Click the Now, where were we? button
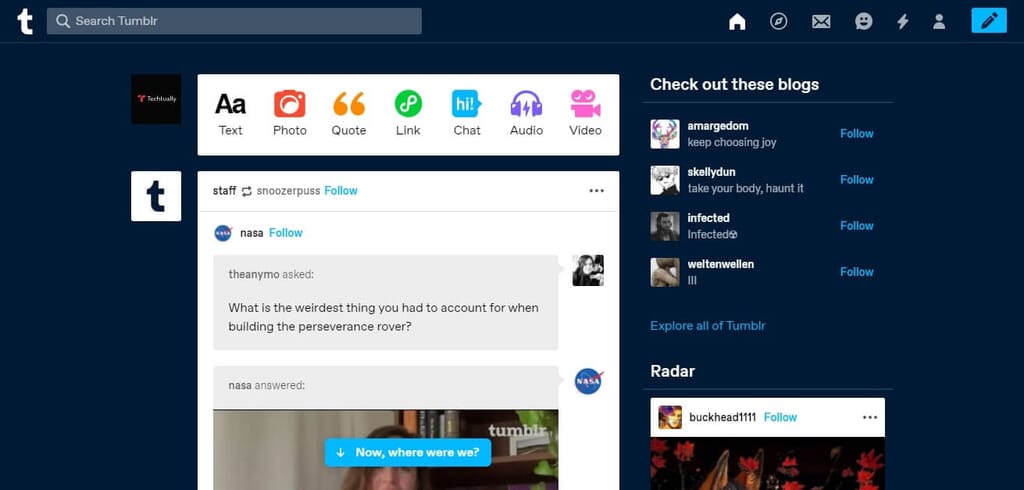1024x490 pixels. (408, 452)
